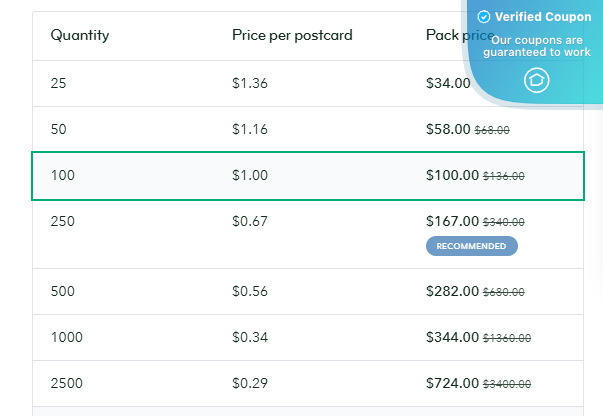Screen dimensions: 603x416
Task: Select the 25 quantity option
Action: coord(58,83)
